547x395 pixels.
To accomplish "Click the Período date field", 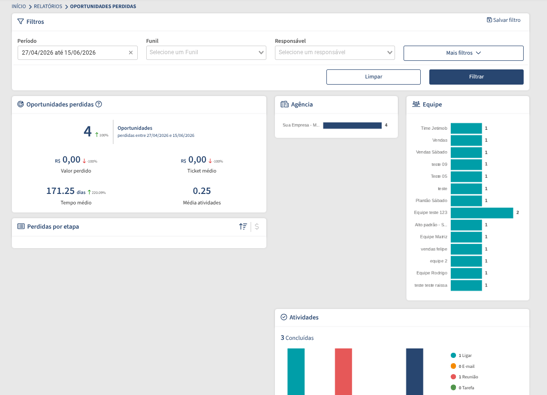I will click(x=77, y=53).
